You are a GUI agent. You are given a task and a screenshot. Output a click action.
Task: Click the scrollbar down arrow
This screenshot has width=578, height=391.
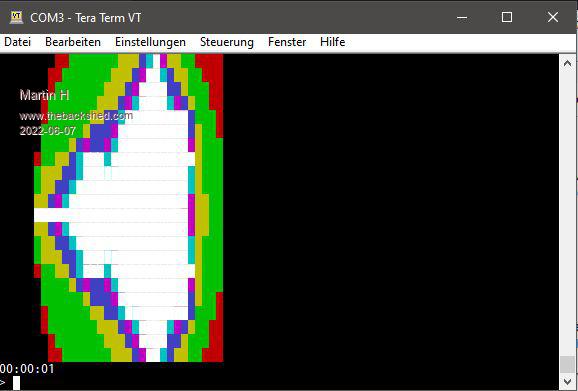(567, 381)
